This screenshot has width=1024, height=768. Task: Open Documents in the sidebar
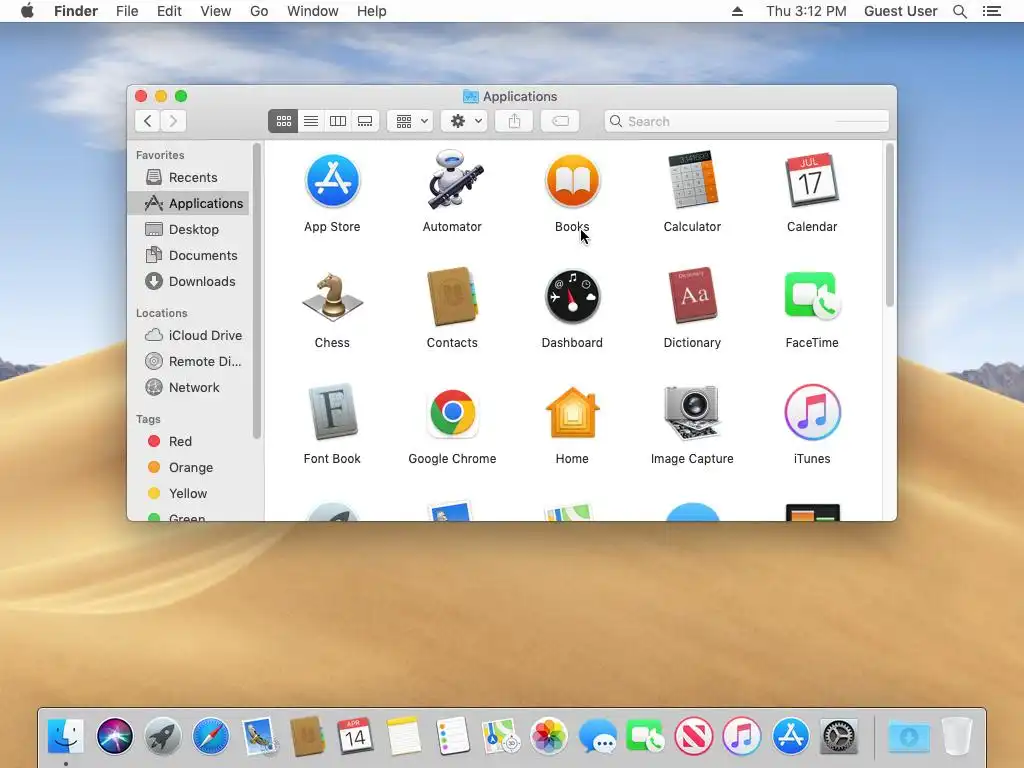(x=189, y=255)
